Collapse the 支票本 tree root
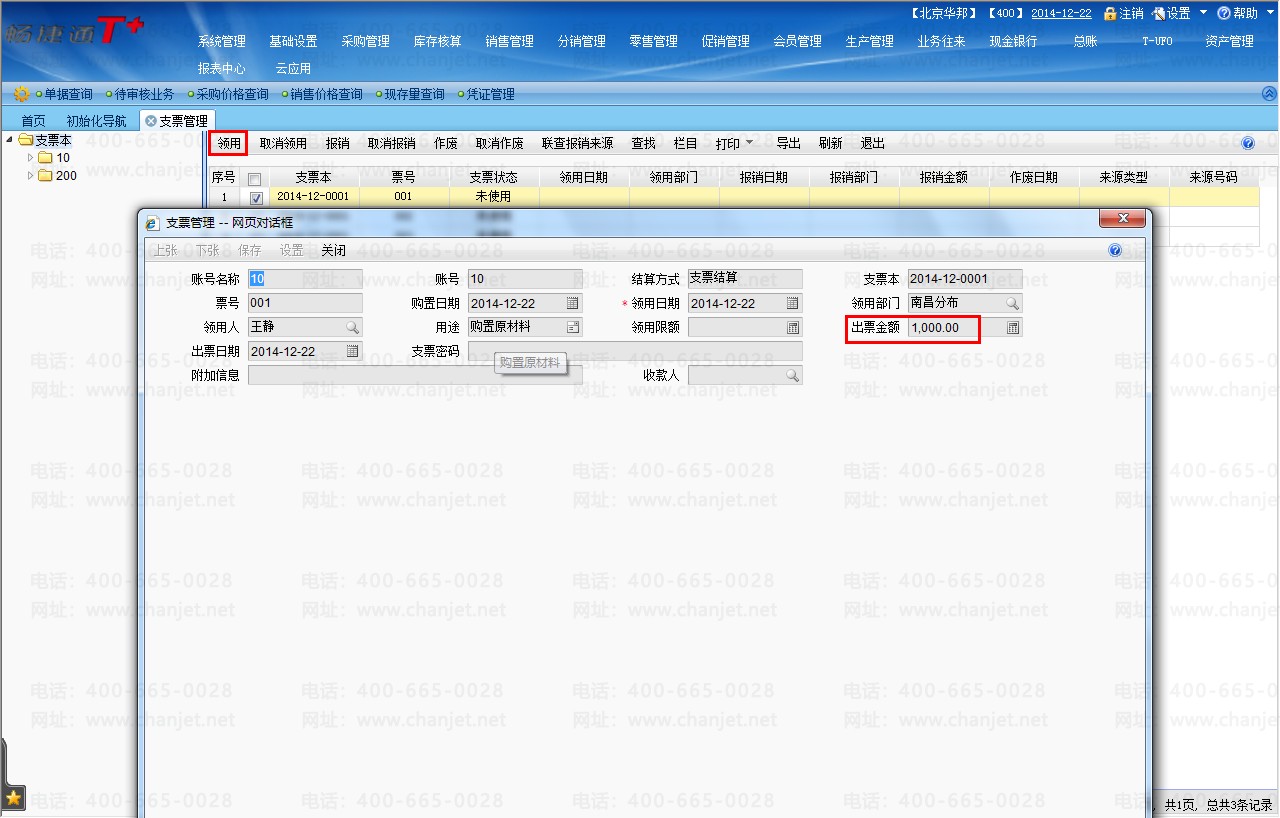This screenshot has width=1280, height=818. pyautogui.click(x=10, y=140)
